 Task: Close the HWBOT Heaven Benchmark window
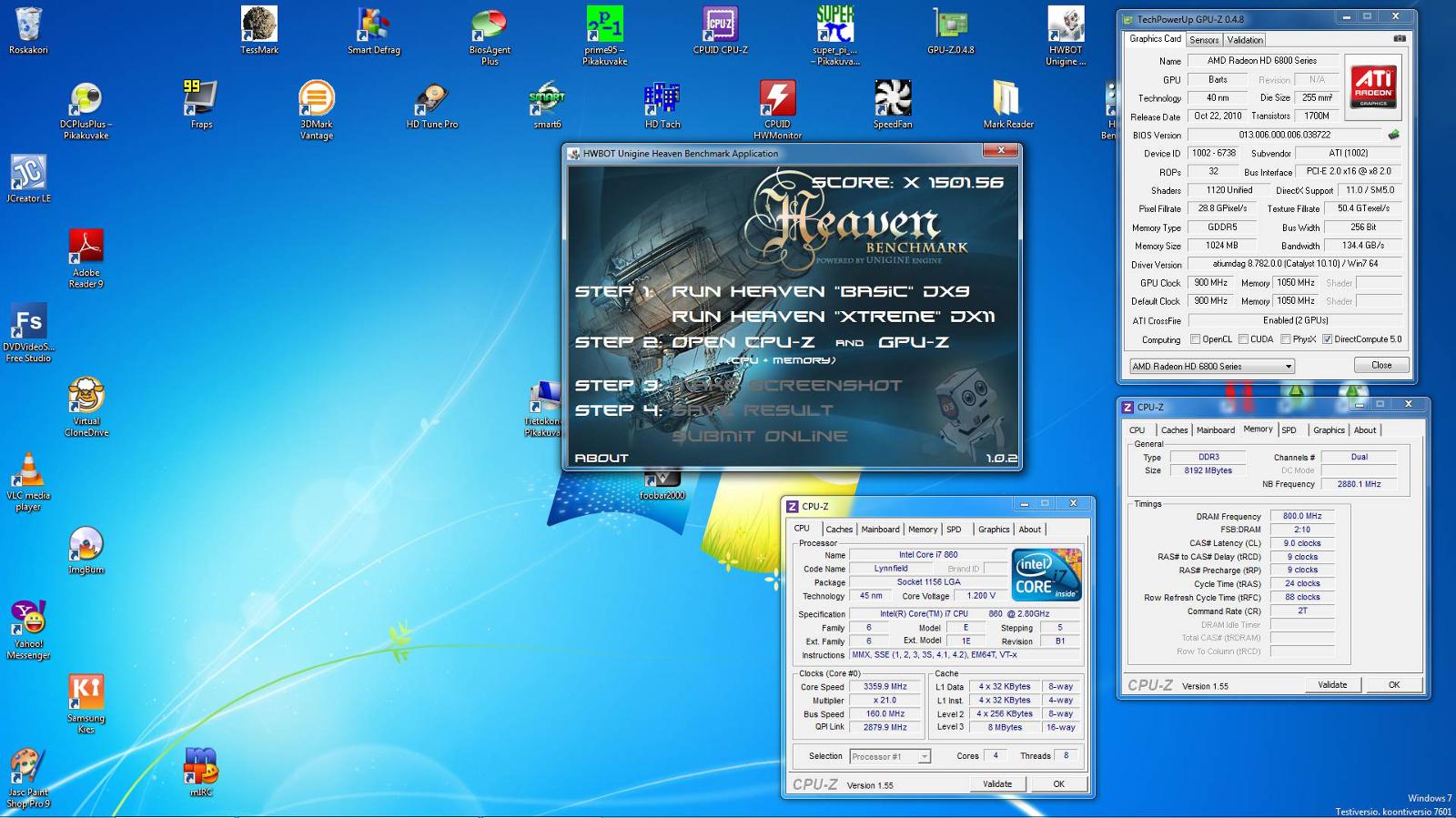click(1000, 150)
